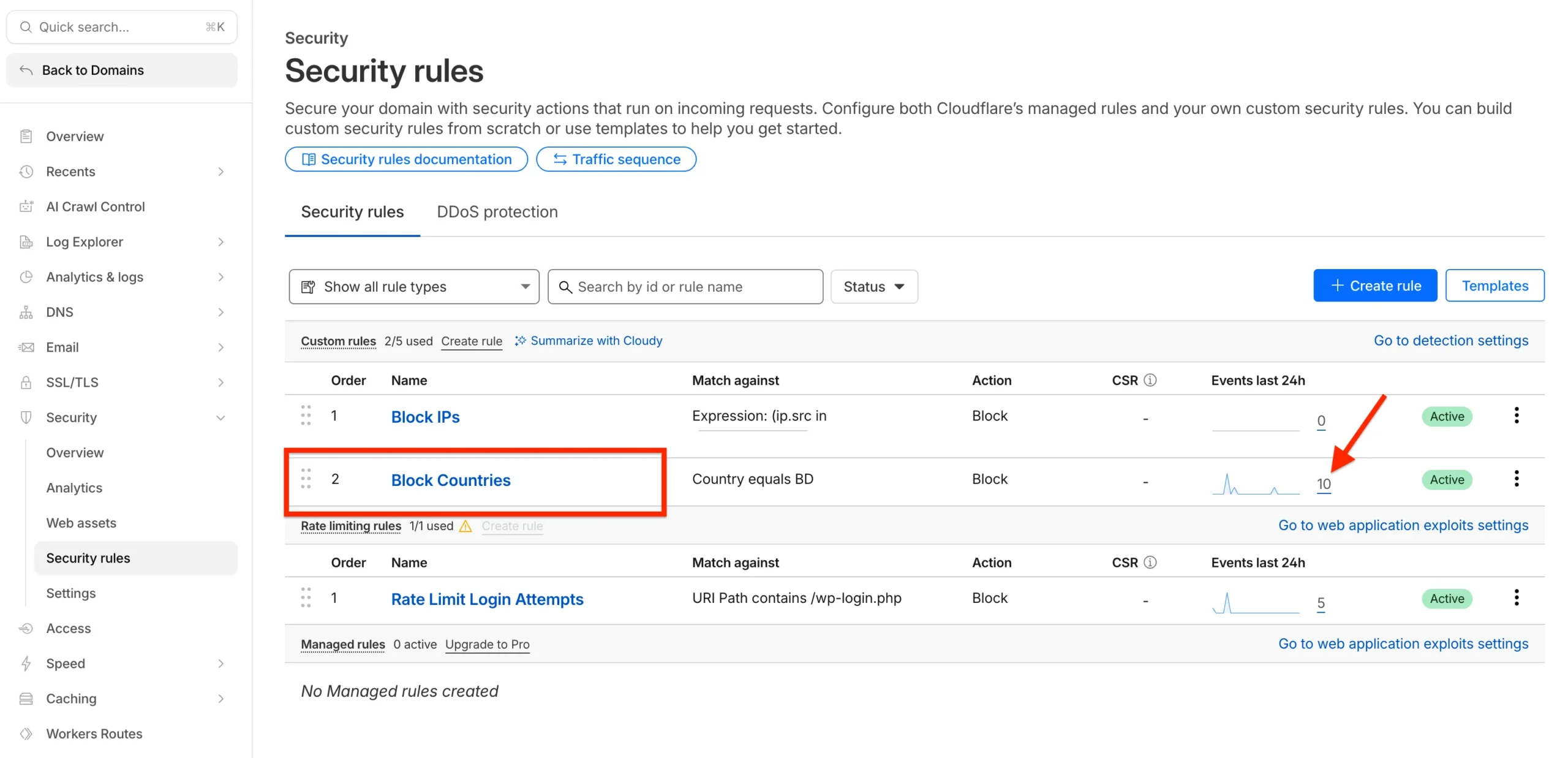Click the three-dot menu for Block IPs rule

(x=1516, y=415)
